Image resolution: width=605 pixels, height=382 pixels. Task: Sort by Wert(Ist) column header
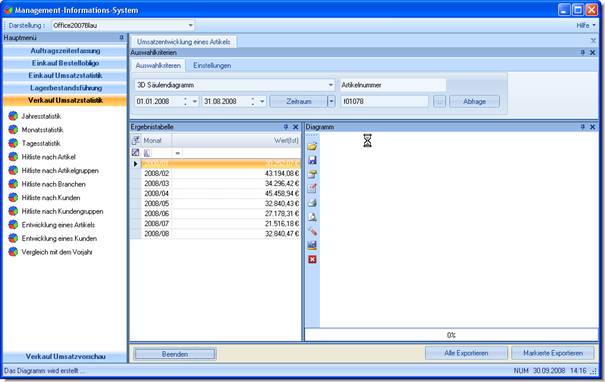[236, 140]
